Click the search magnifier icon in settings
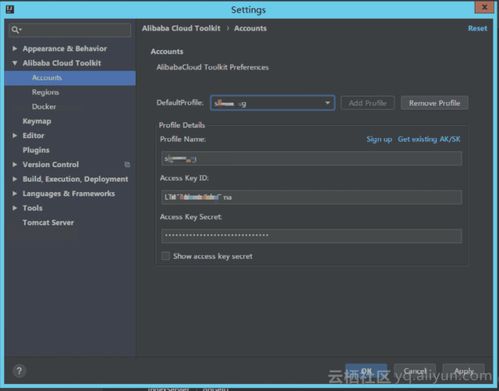499x391 pixels. click(x=16, y=30)
